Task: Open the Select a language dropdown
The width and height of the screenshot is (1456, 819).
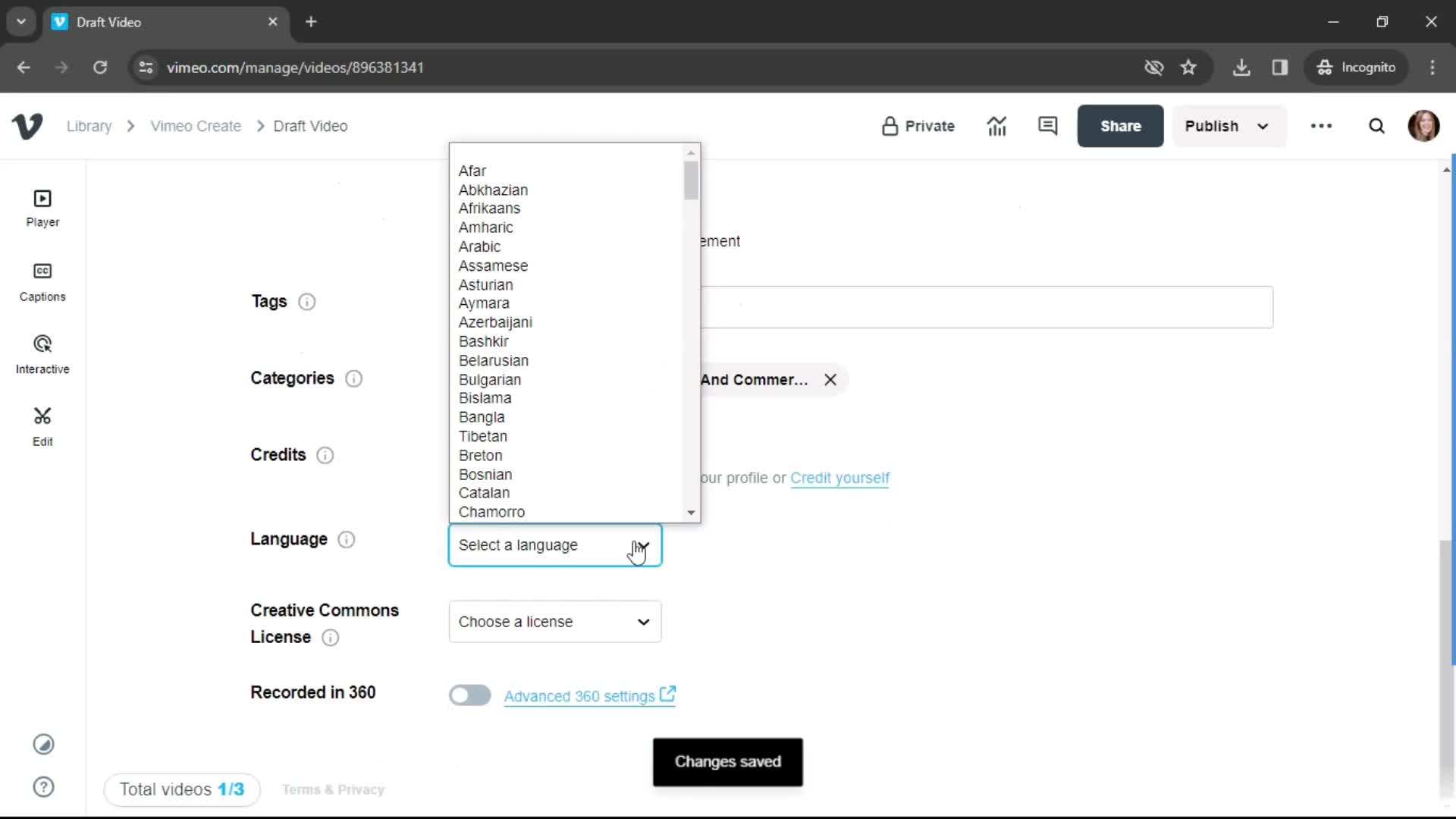Action: click(555, 545)
